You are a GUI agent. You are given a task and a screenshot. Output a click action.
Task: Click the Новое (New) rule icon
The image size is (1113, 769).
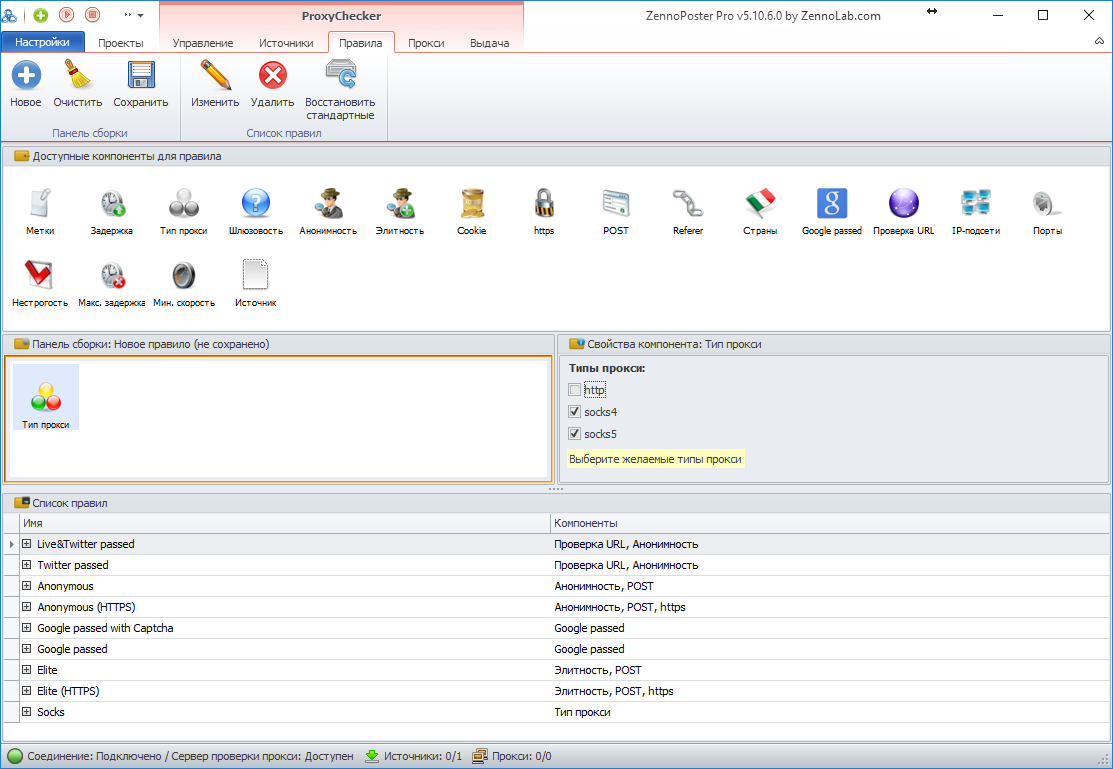click(26, 75)
